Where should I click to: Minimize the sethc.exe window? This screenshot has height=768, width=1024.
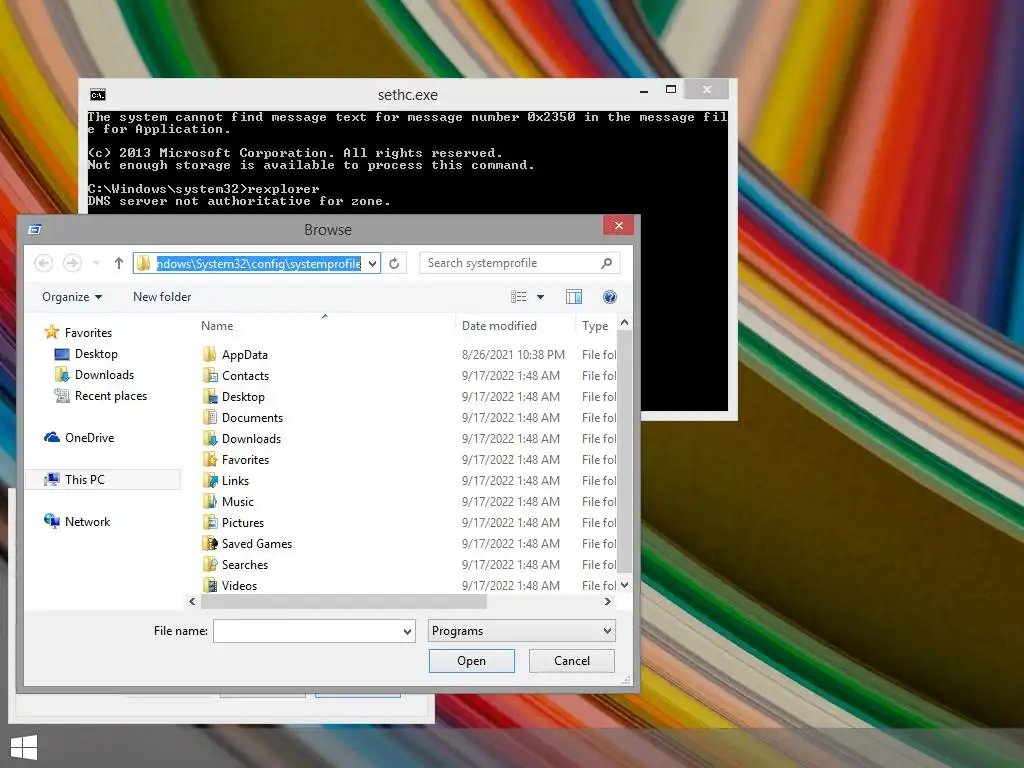coord(644,90)
